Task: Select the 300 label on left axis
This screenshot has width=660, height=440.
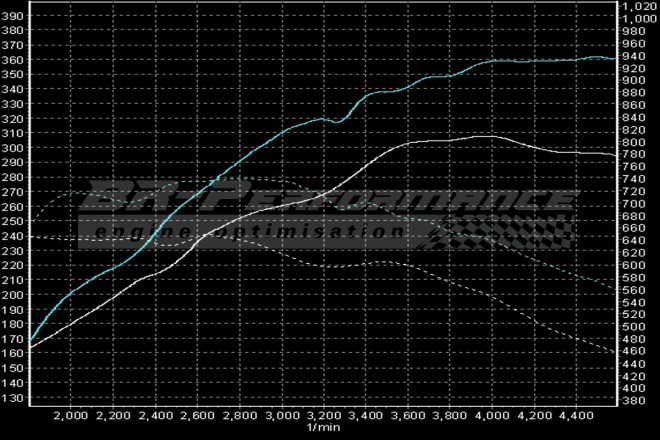Action: 12,148
